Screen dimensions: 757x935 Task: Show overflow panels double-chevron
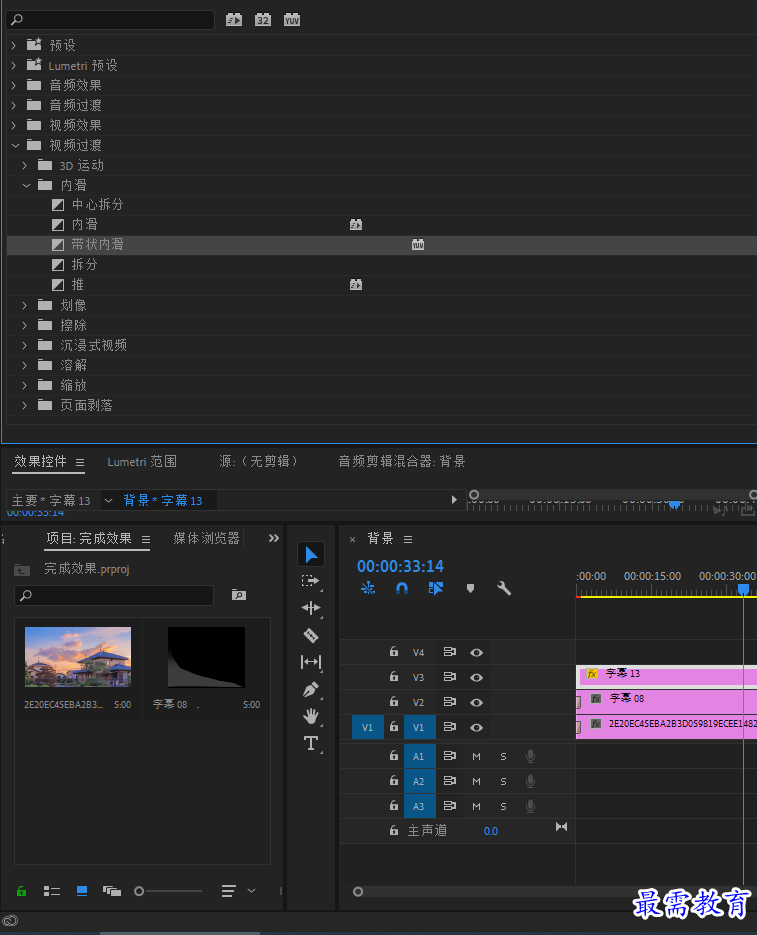[x=274, y=538]
